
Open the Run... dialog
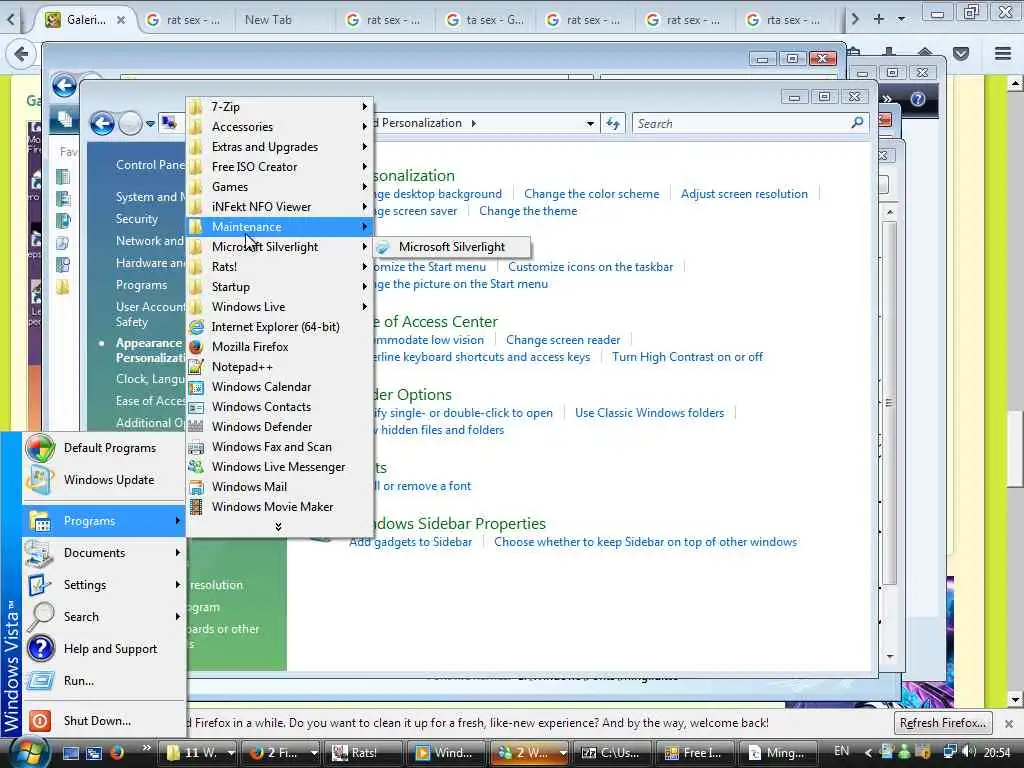[x=104, y=681]
